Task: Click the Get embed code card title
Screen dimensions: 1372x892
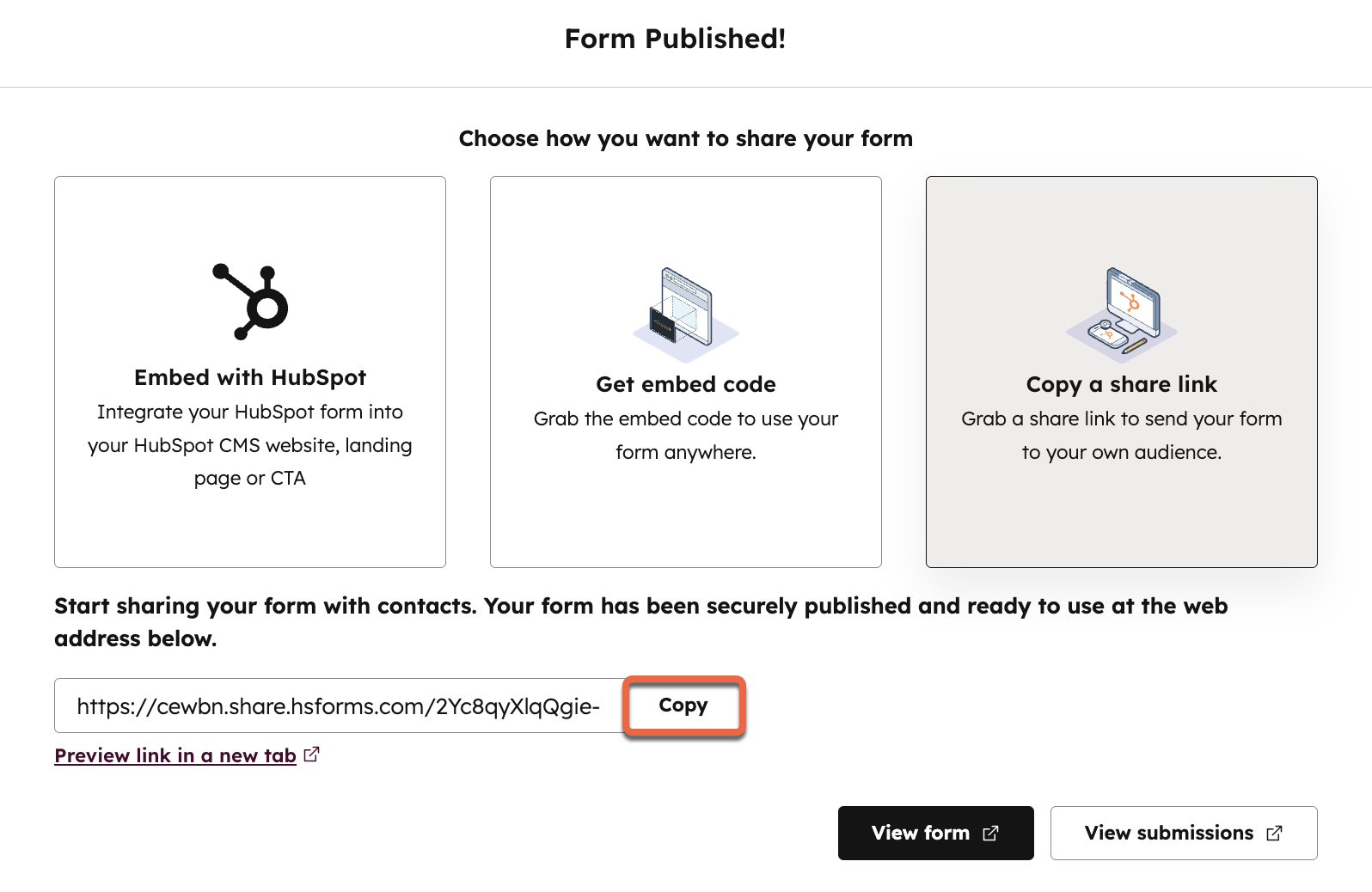Action: tap(685, 384)
